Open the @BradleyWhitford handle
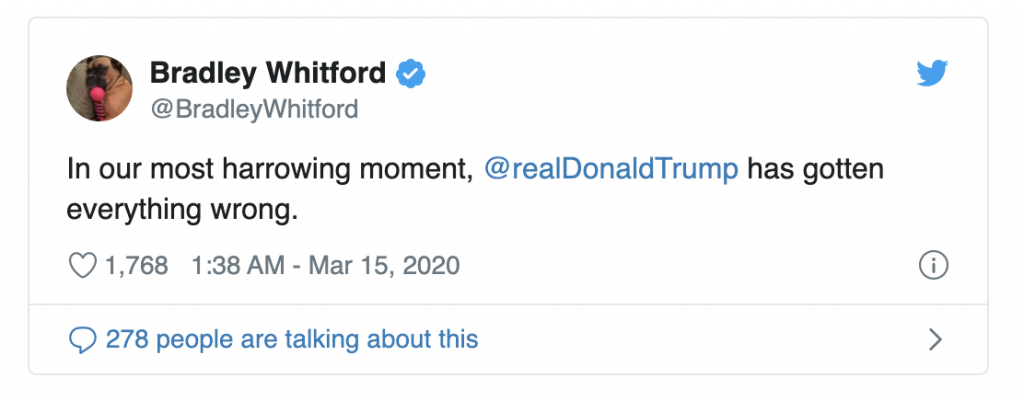 pyautogui.click(x=253, y=108)
